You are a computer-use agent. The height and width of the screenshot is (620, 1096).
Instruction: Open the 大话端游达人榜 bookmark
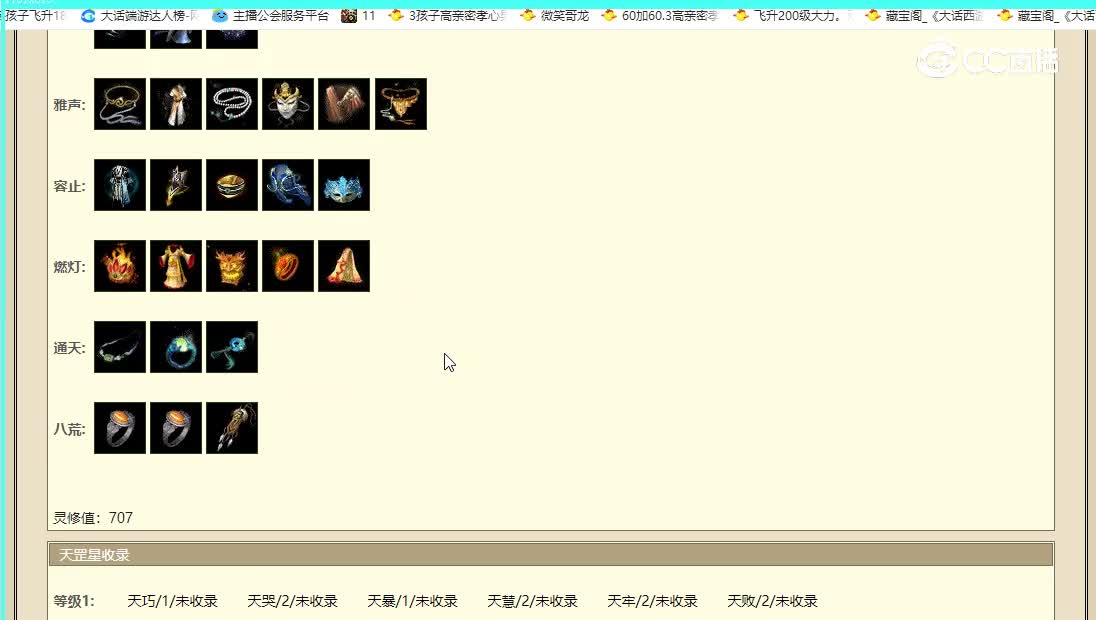(140, 15)
